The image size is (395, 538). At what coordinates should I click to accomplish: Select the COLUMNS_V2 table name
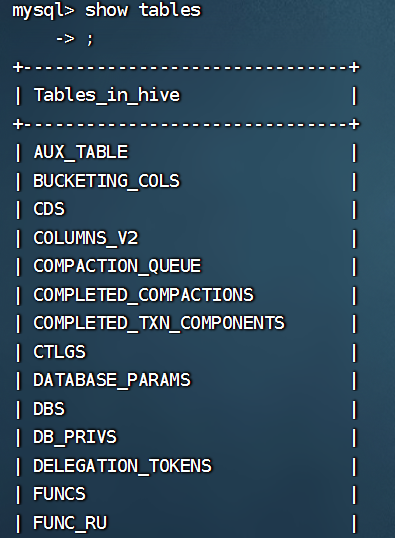(x=86, y=238)
